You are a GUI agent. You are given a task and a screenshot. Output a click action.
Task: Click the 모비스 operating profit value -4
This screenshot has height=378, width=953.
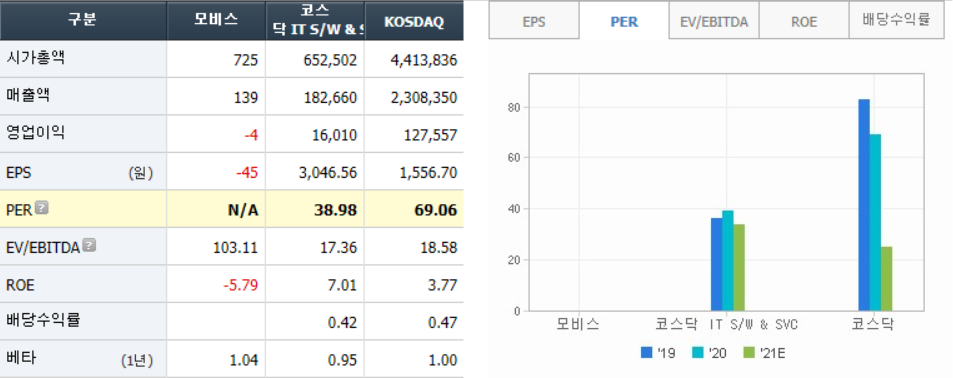pos(251,136)
